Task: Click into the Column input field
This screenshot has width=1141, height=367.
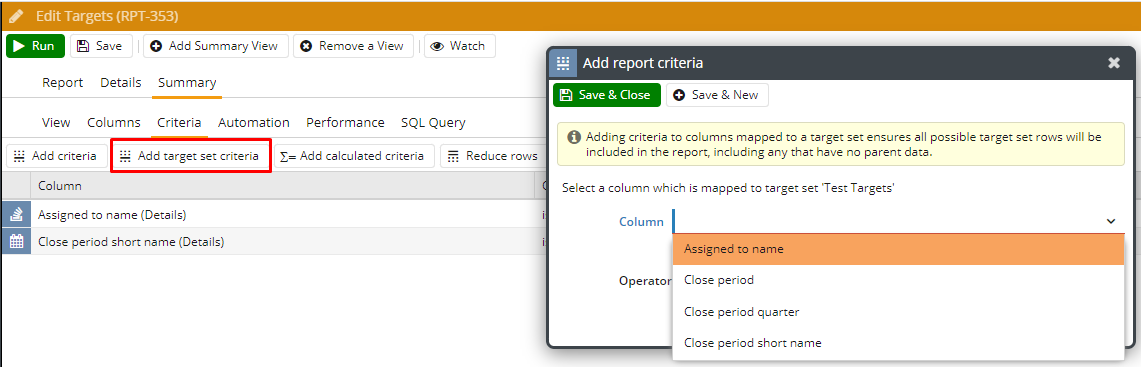Action: point(895,221)
